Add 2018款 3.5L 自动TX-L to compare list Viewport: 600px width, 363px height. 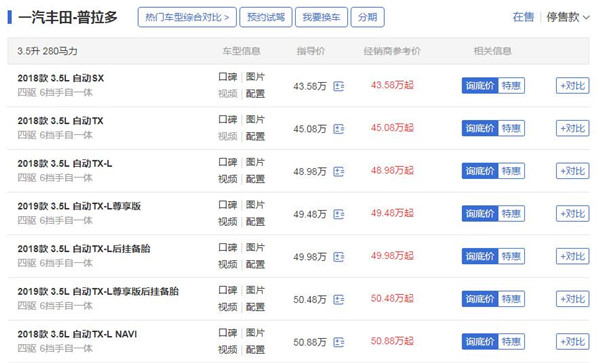point(572,171)
